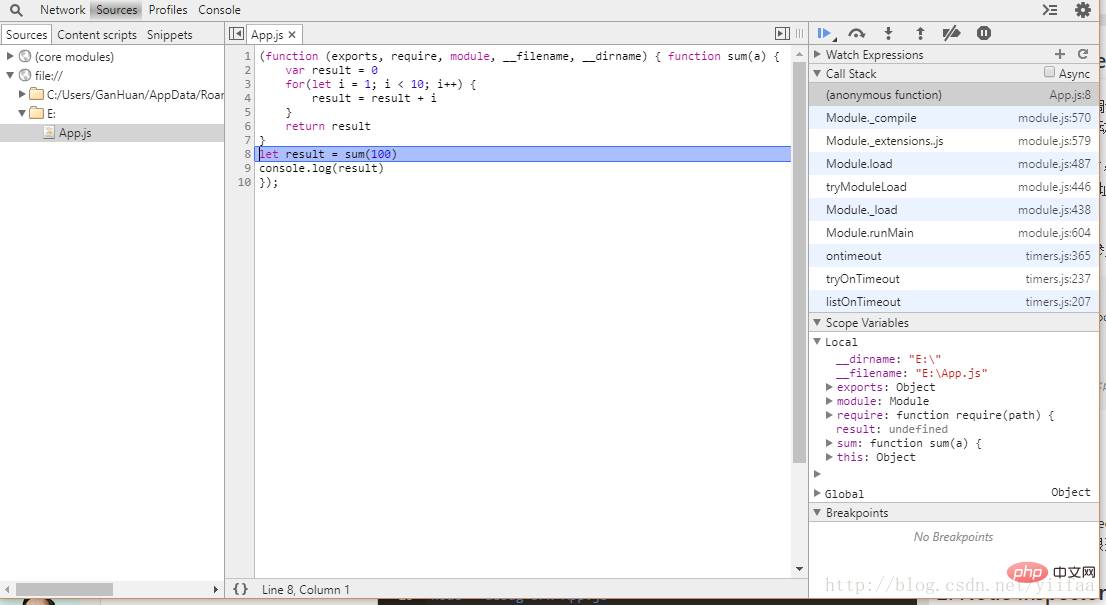Click line number 9 gutter
The height and width of the screenshot is (605, 1106).
[247, 168]
